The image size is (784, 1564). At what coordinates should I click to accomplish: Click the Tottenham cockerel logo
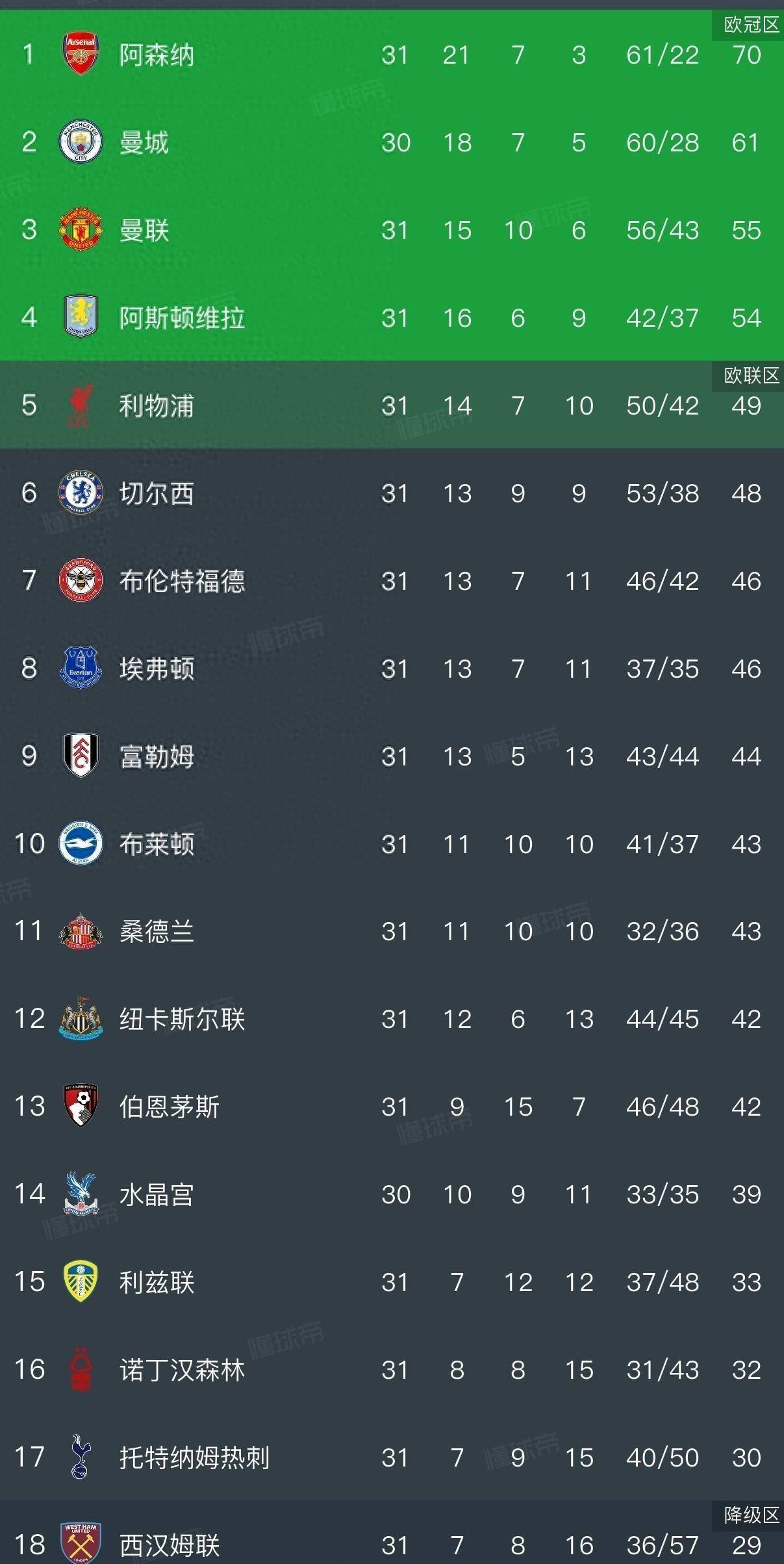coord(81,1457)
